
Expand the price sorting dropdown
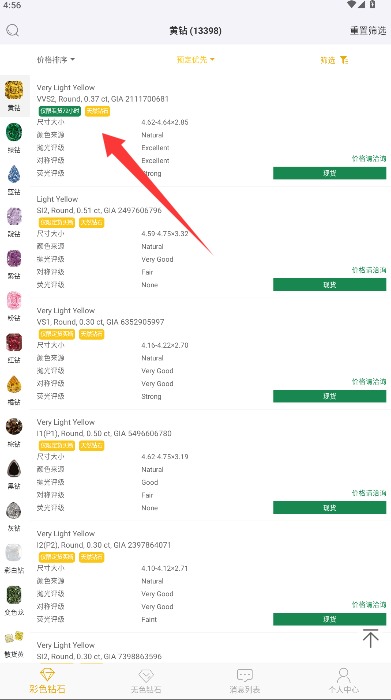pos(56,59)
